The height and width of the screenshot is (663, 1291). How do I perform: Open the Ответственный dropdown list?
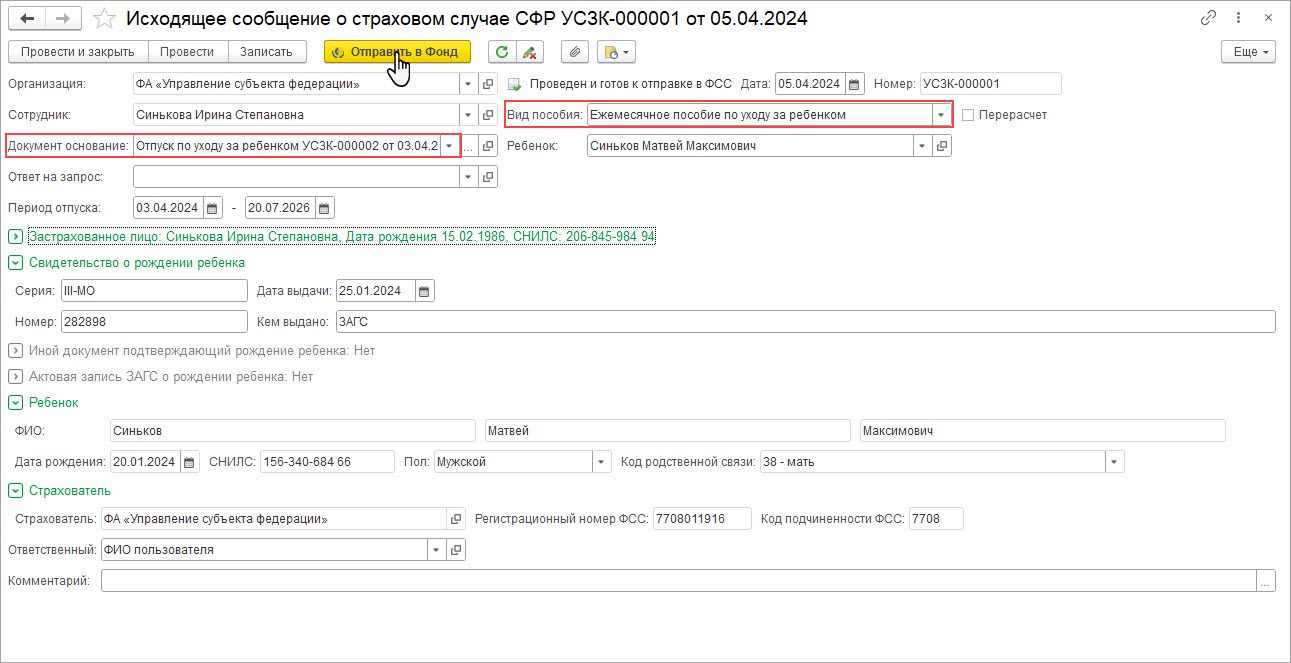coord(436,550)
